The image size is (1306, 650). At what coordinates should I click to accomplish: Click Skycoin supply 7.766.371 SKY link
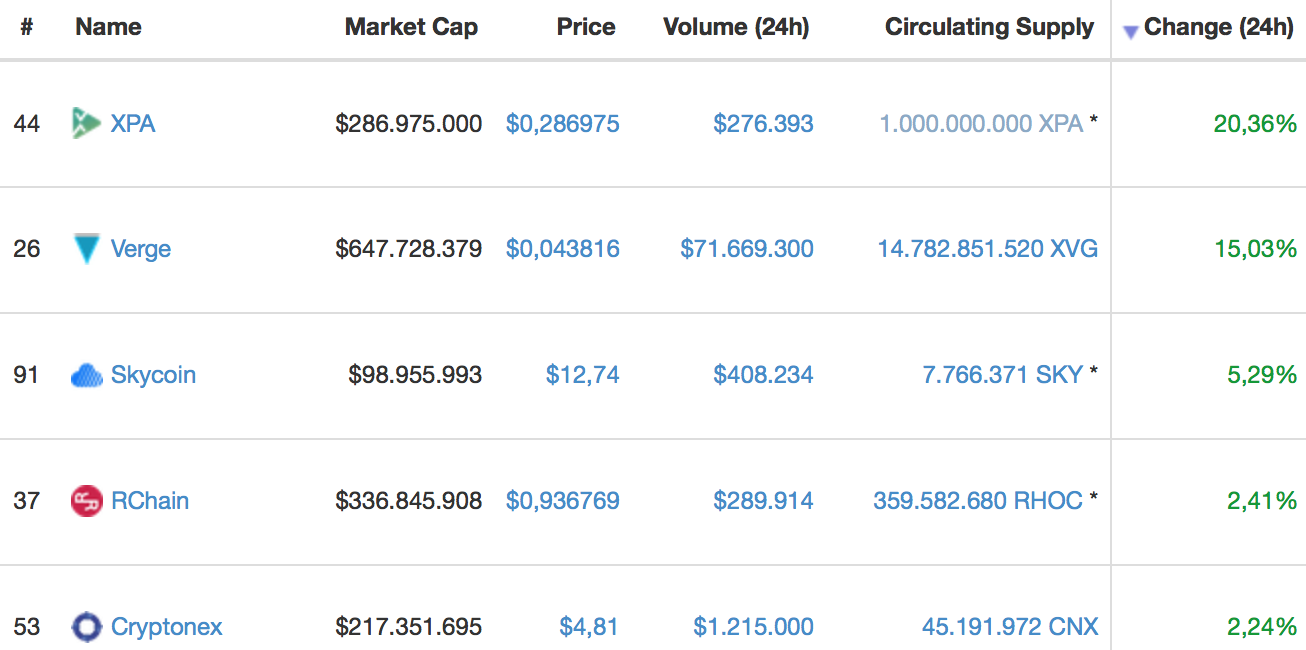point(1002,375)
